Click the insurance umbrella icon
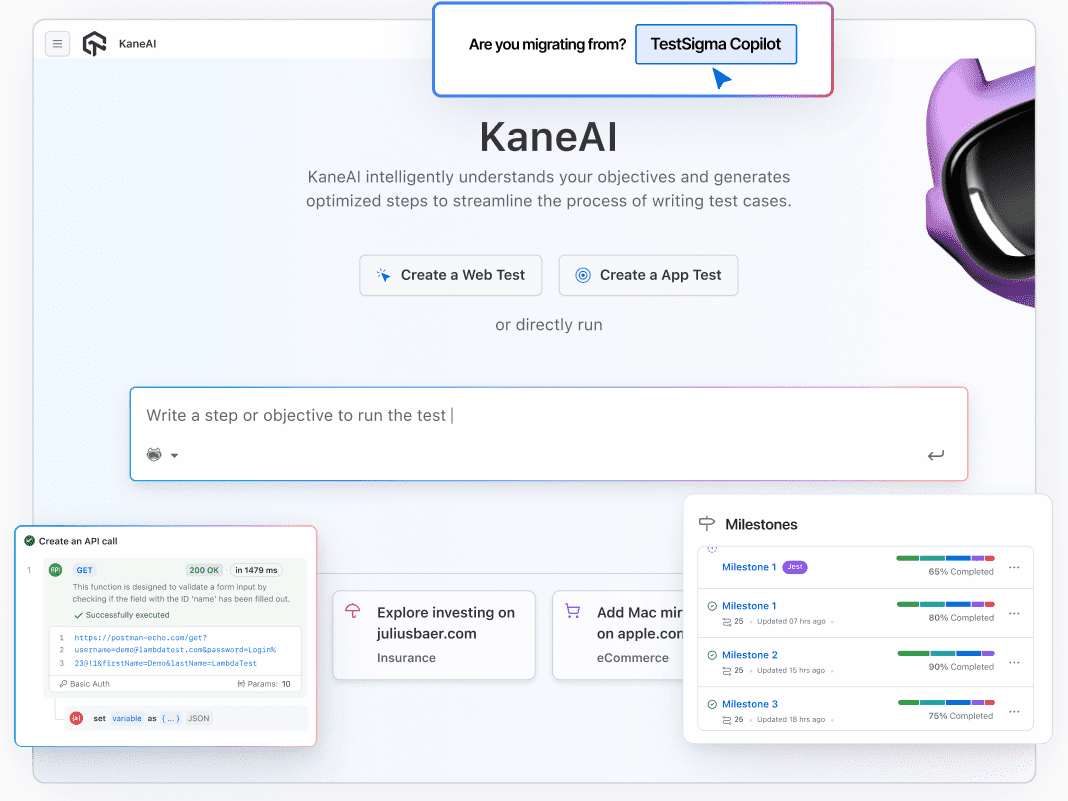Viewport: 1068px width, 801px height. click(x=352, y=611)
